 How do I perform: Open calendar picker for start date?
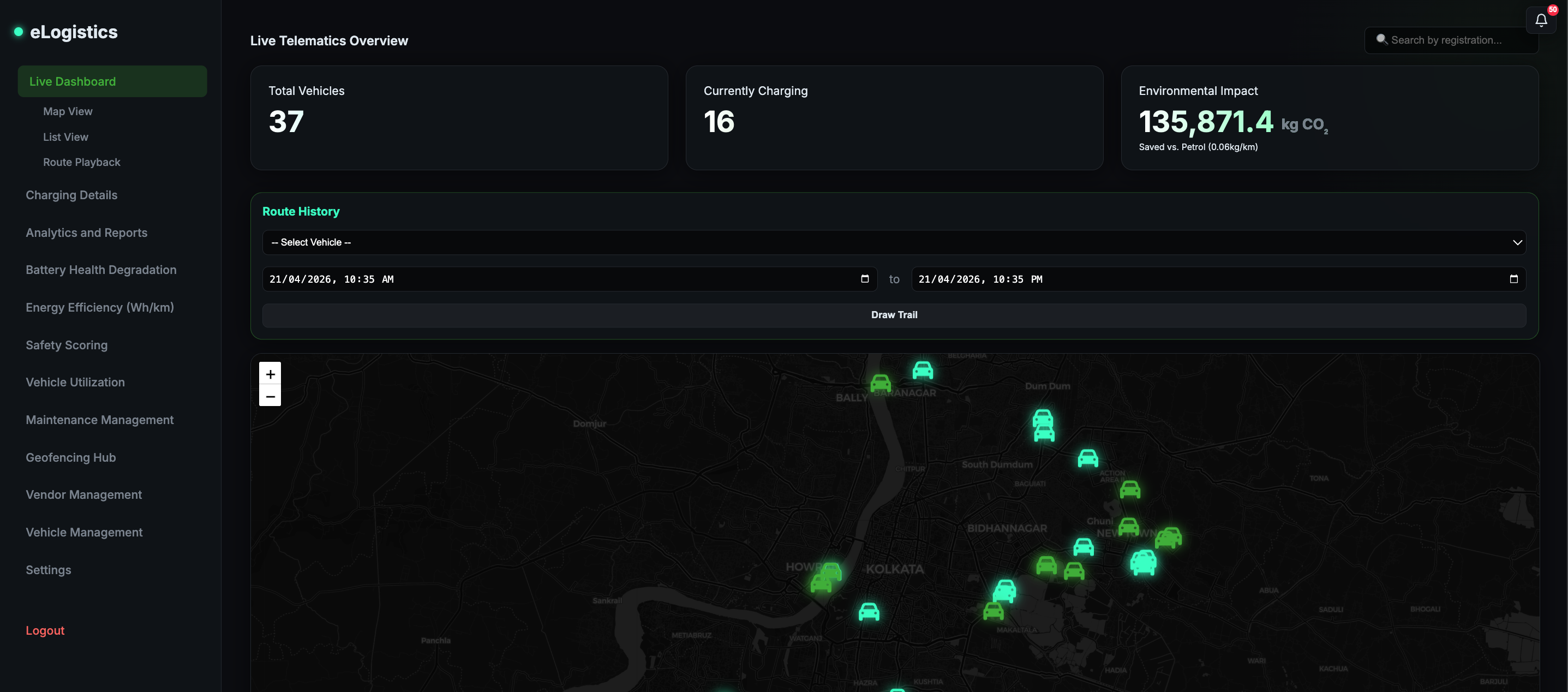(864, 279)
